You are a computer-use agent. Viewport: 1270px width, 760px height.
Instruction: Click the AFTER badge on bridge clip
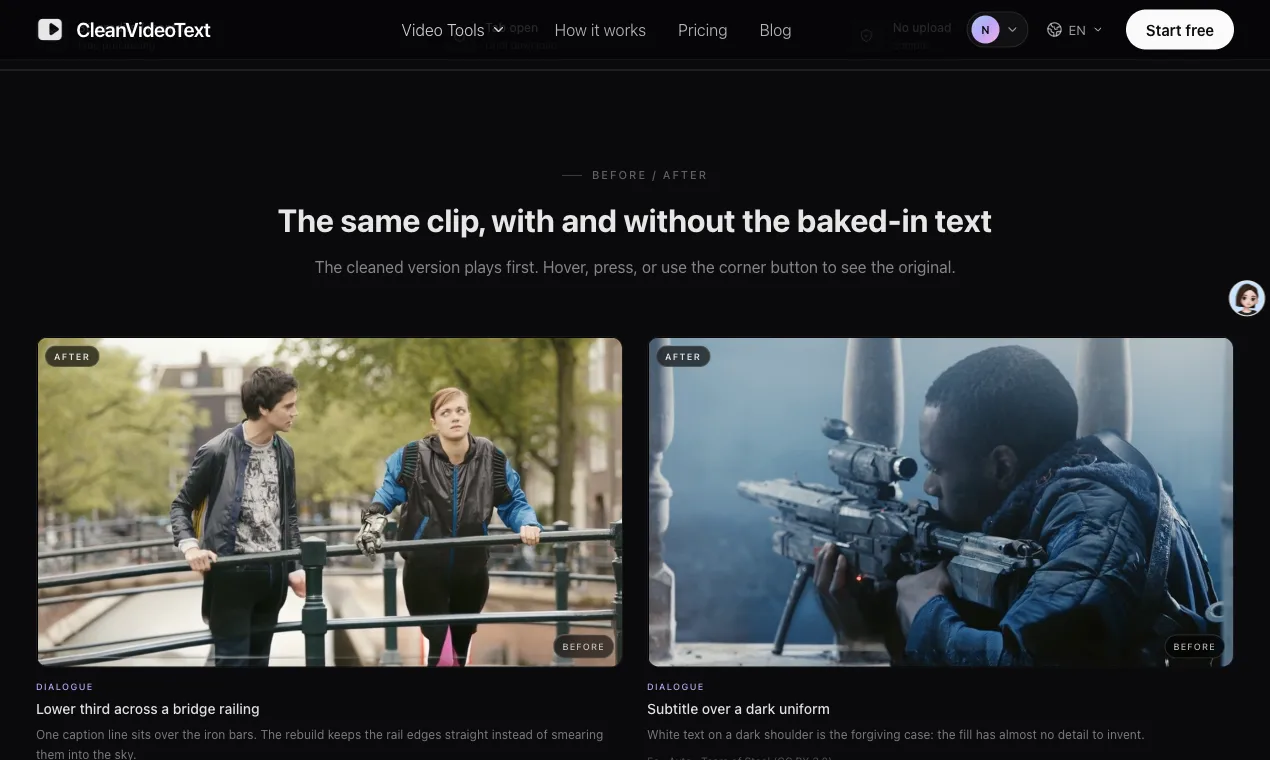[x=72, y=356]
